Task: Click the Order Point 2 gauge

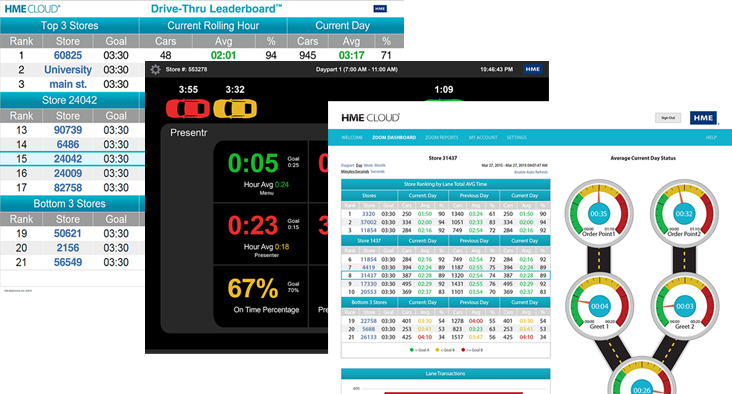Action: (684, 214)
